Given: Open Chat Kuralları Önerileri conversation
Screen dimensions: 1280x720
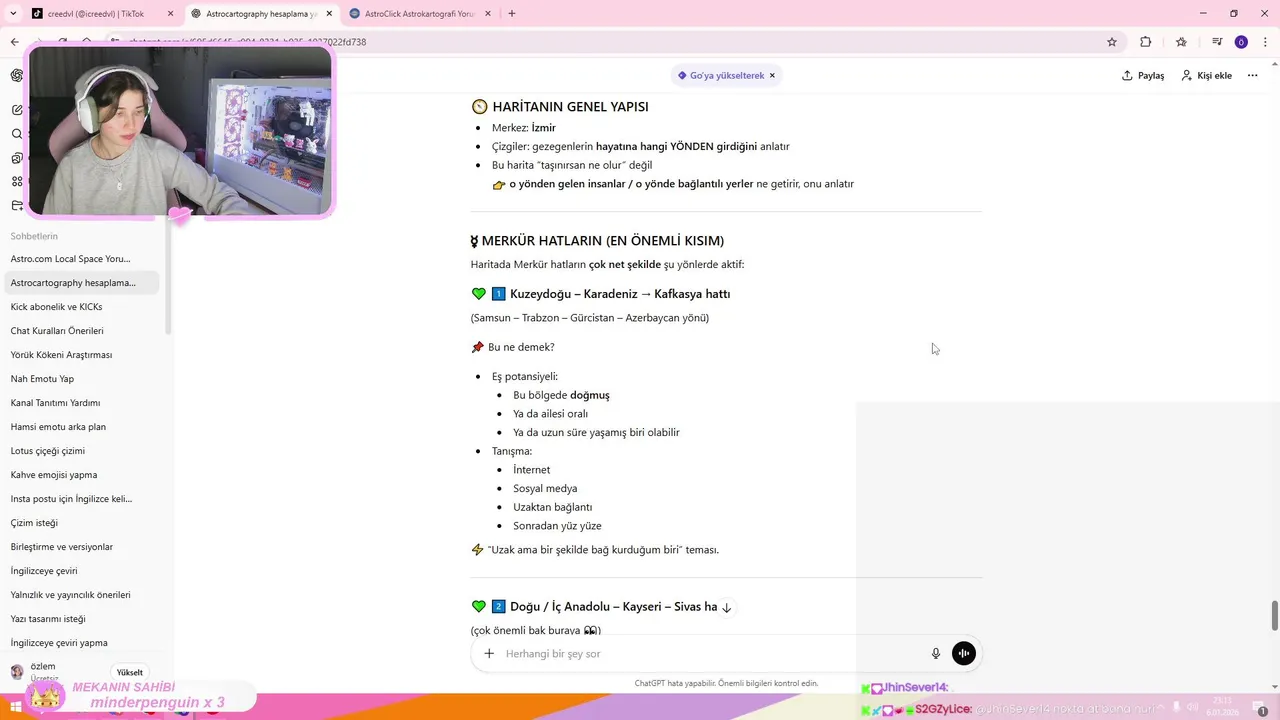Looking at the screenshot, I should (x=82, y=331).
